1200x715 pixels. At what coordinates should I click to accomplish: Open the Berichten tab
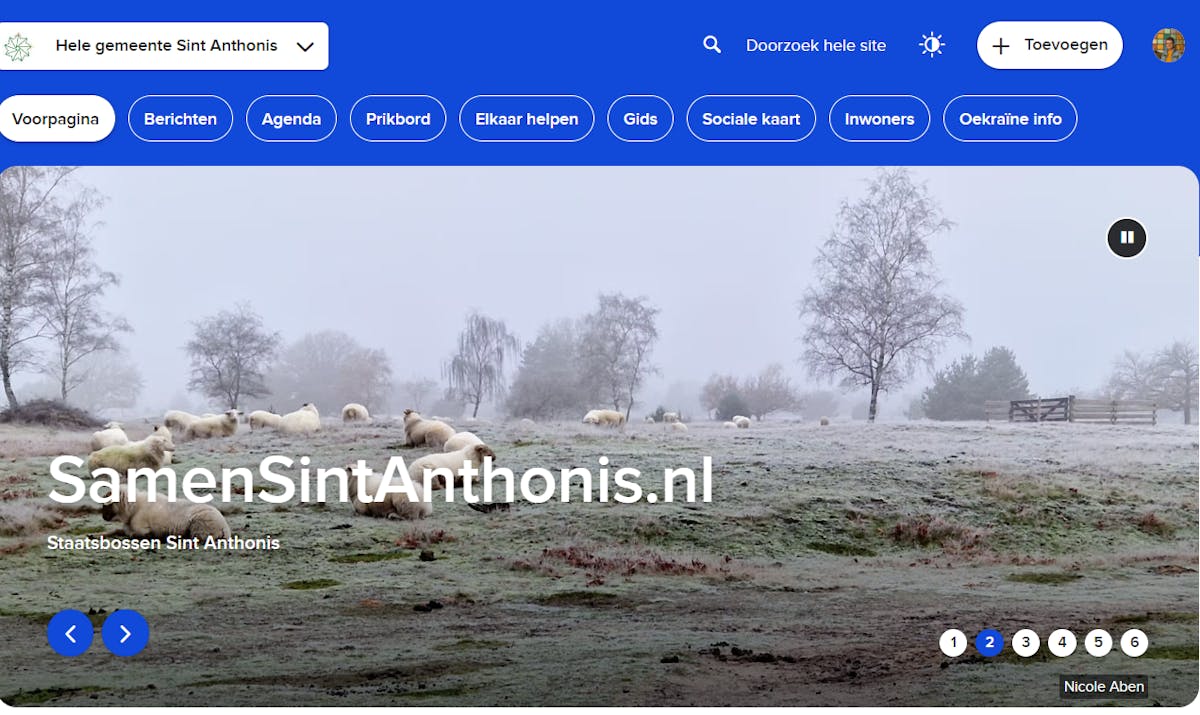pyautogui.click(x=180, y=119)
